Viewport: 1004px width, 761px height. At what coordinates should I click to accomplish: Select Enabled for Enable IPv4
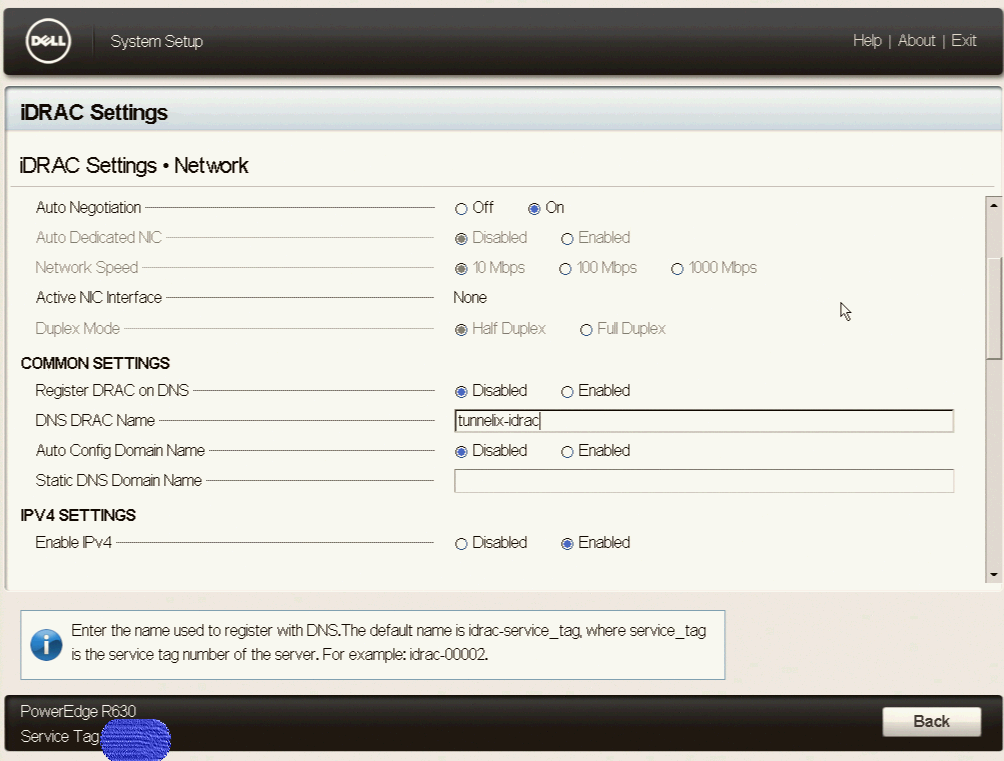click(567, 544)
